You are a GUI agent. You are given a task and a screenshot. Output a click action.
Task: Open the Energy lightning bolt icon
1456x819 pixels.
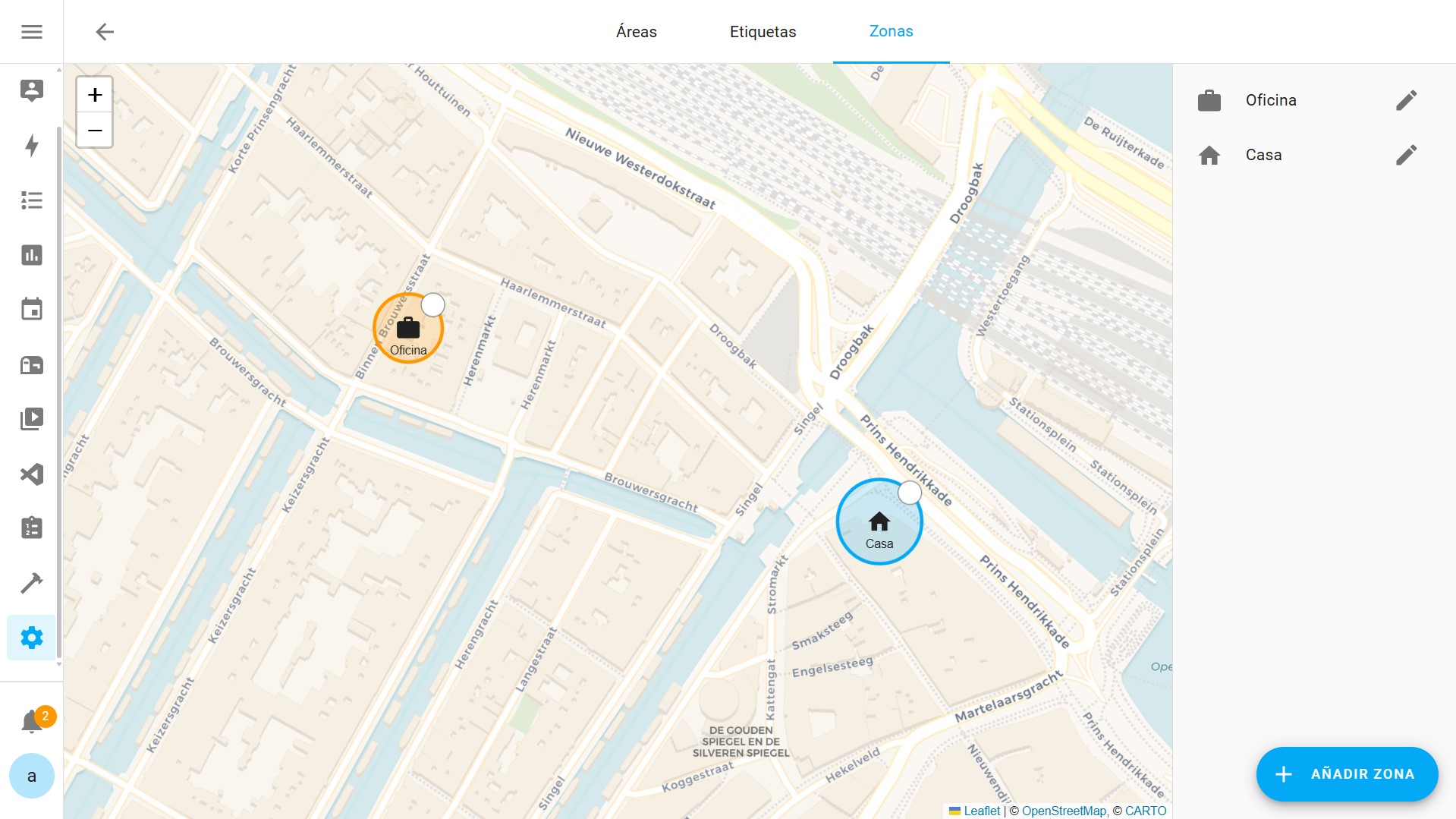pyautogui.click(x=31, y=145)
